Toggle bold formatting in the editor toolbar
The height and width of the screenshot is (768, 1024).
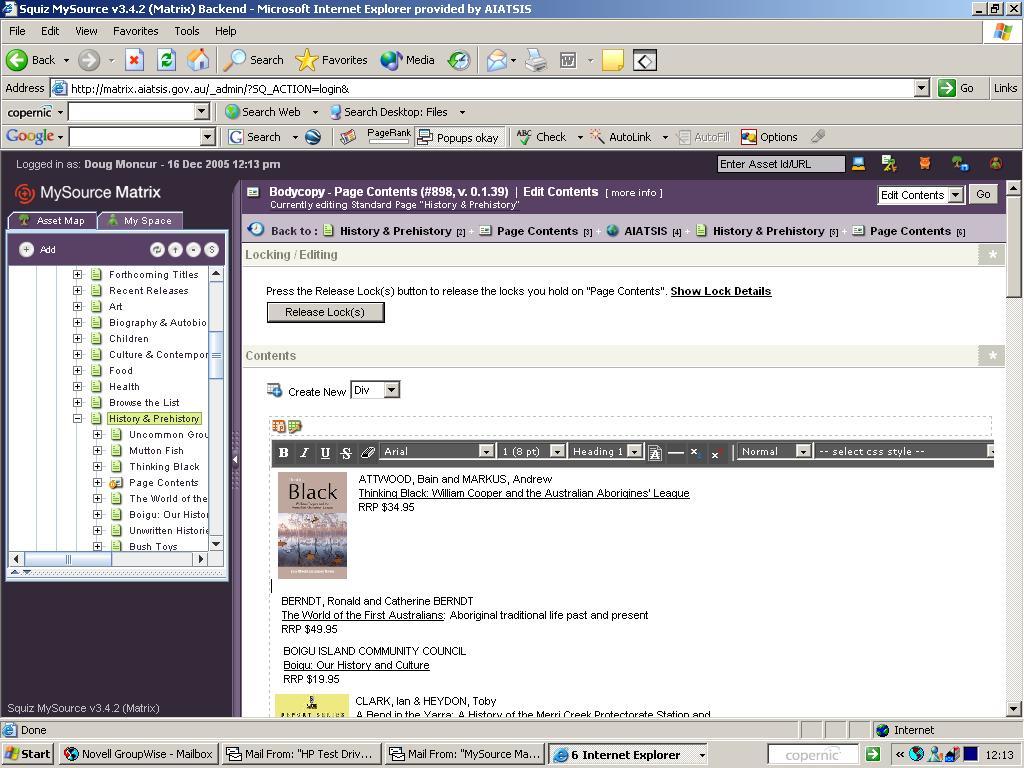[284, 452]
